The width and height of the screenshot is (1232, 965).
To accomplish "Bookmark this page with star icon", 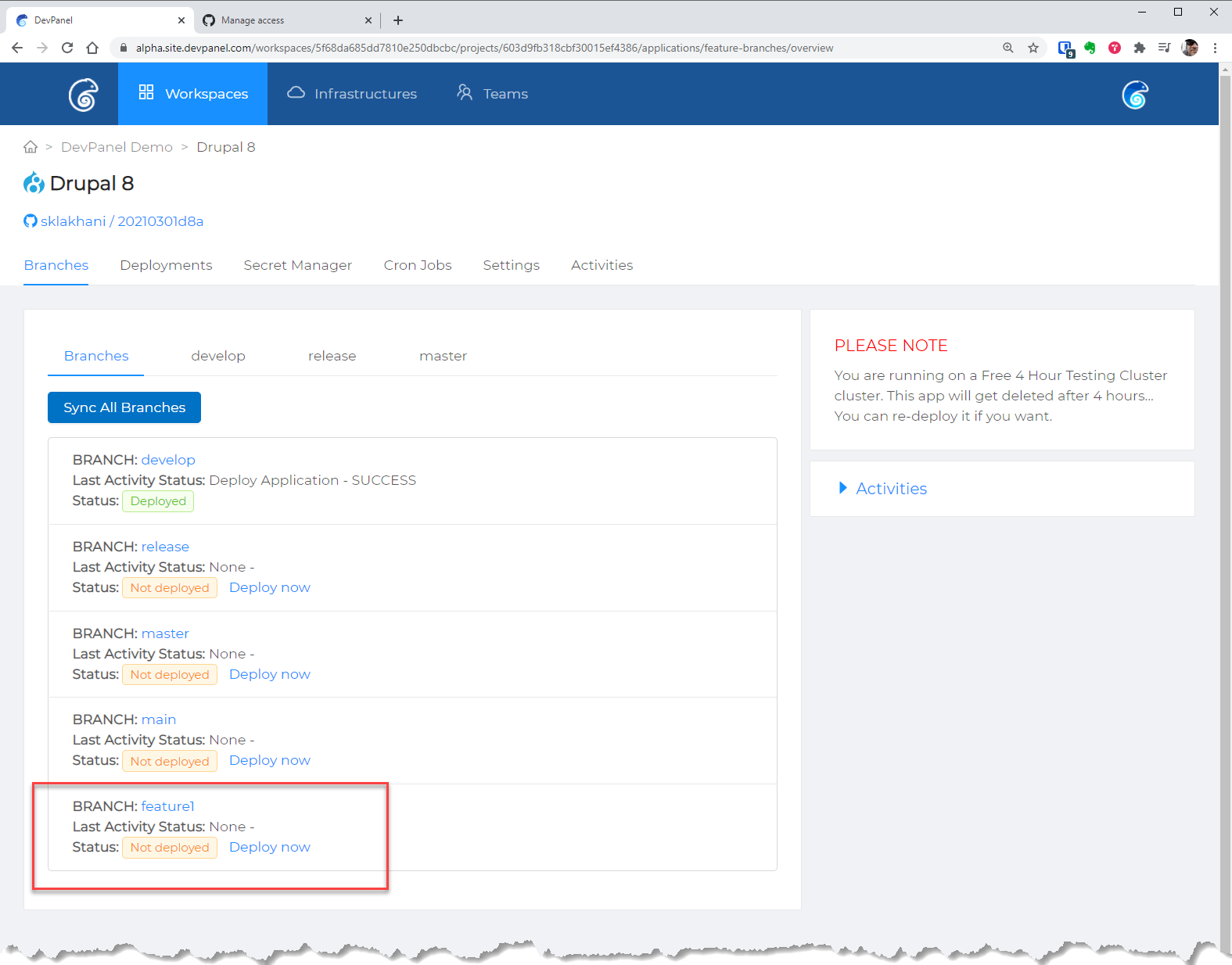I will [x=1033, y=48].
